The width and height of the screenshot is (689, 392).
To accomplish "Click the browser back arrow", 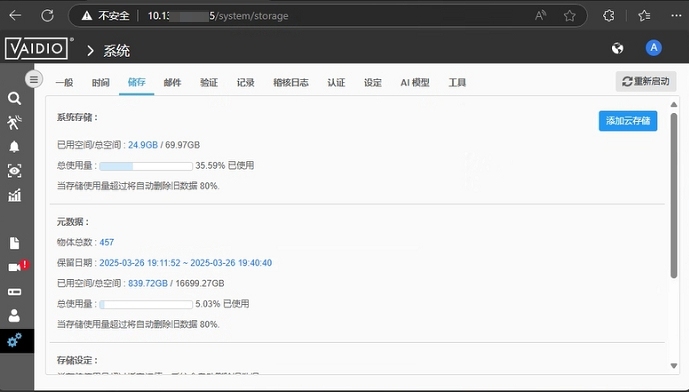I will tap(15, 16).
